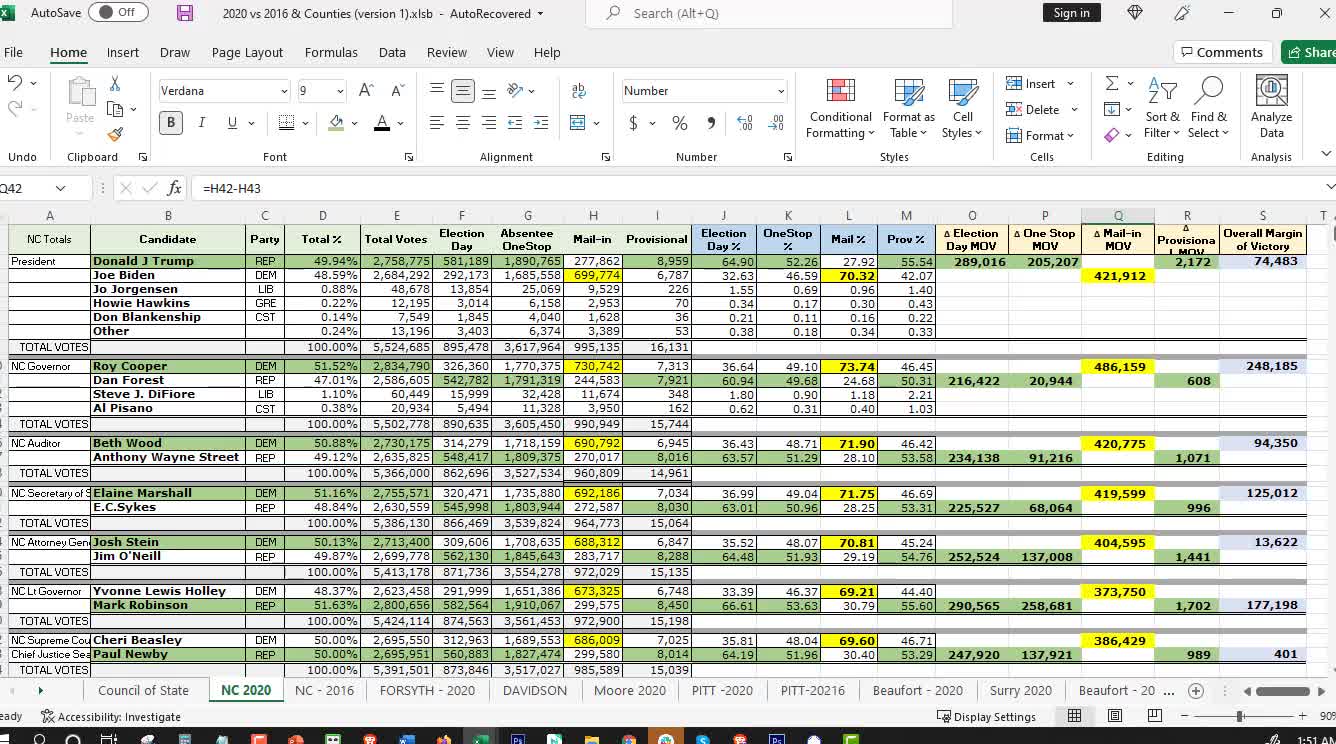Apply the Font Color swatch
Image resolution: width=1336 pixels, height=744 pixels.
381,123
